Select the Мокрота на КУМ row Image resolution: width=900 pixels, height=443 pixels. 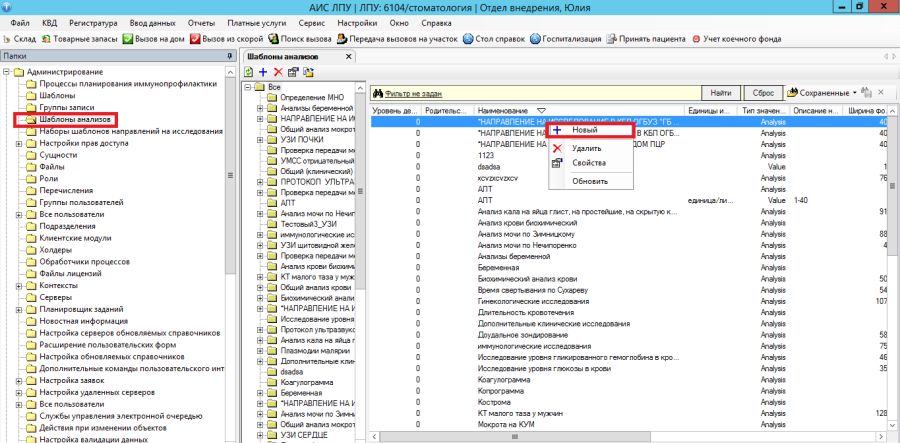pyautogui.click(x=629, y=425)
